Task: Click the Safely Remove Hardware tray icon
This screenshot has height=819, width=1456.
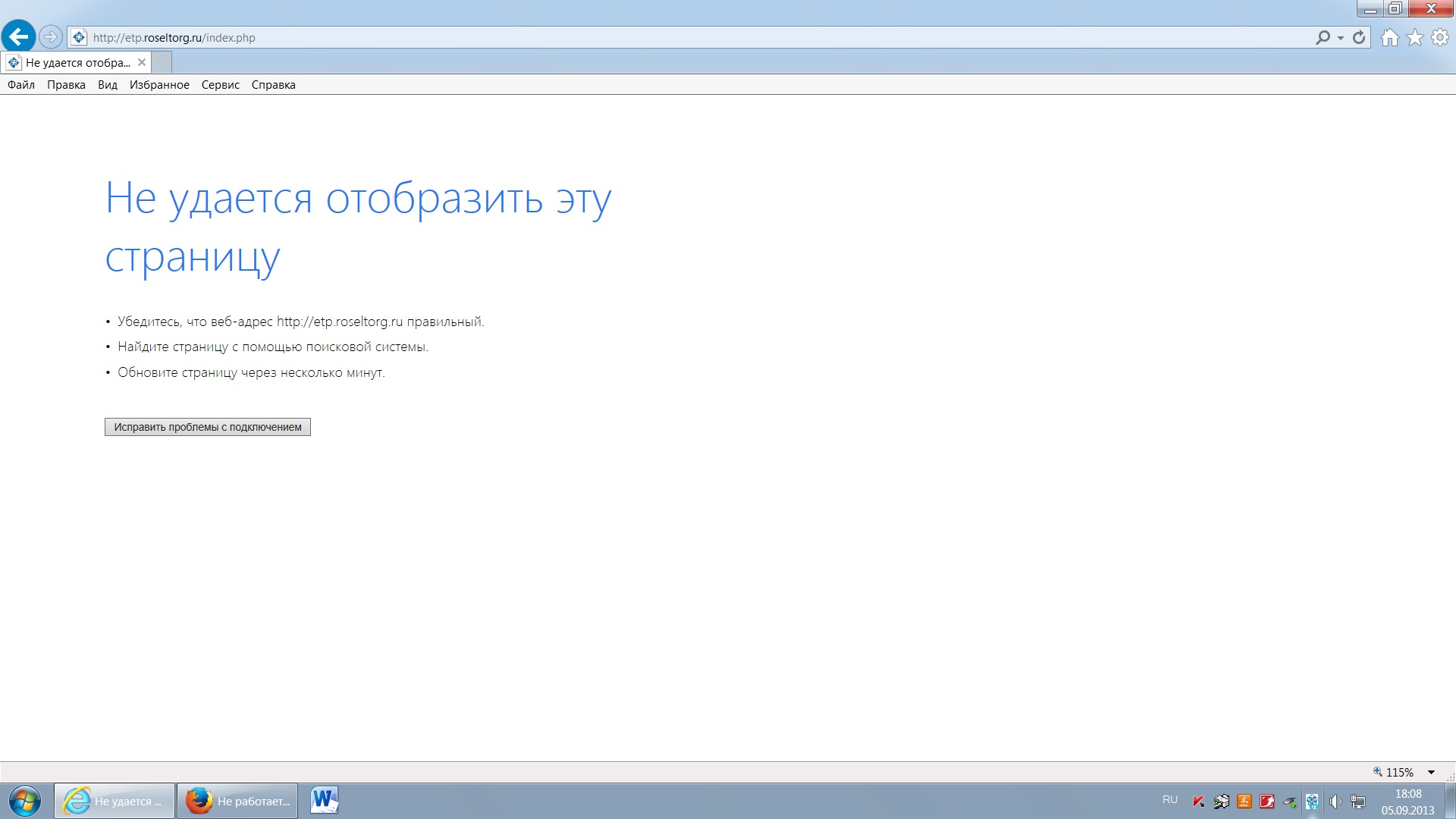Action: 1290,801
